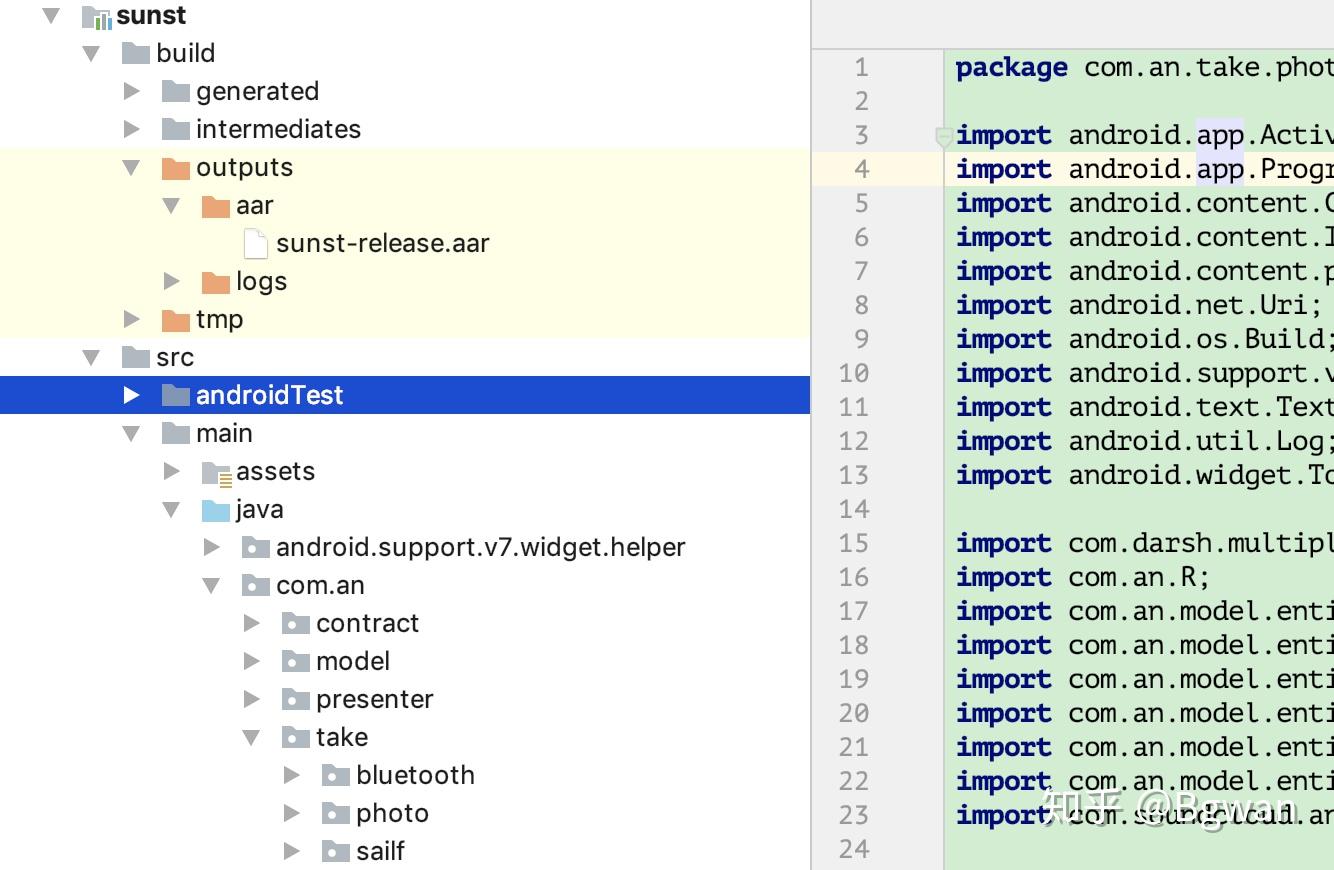Collapse the take package

[252, 738]
